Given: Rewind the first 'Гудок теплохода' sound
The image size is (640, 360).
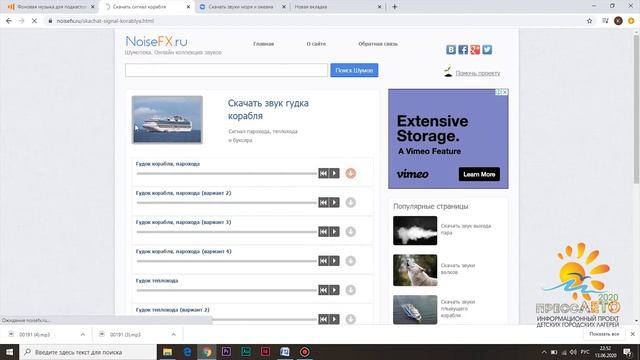Looking at the screenshot, I should click(323, 290).
